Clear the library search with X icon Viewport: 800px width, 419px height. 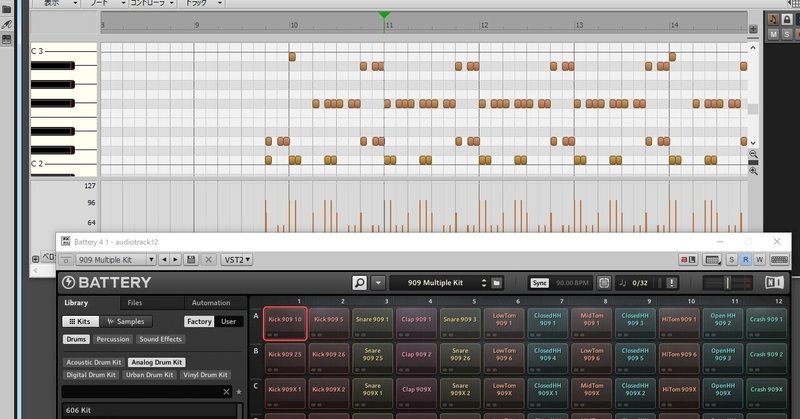(x=226, y=391)
